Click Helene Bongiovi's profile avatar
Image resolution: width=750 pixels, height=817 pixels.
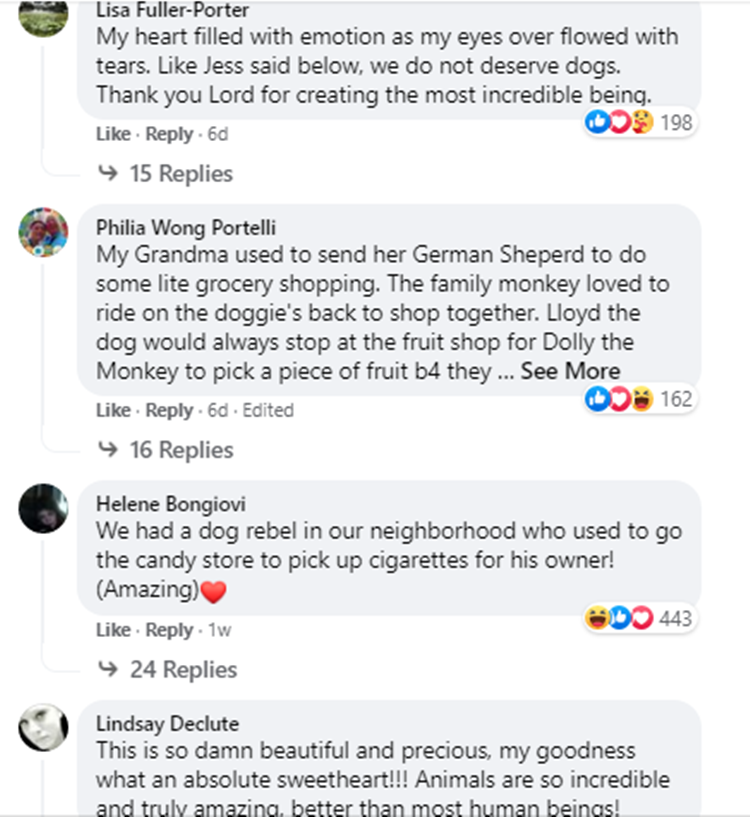click(44, 508)
